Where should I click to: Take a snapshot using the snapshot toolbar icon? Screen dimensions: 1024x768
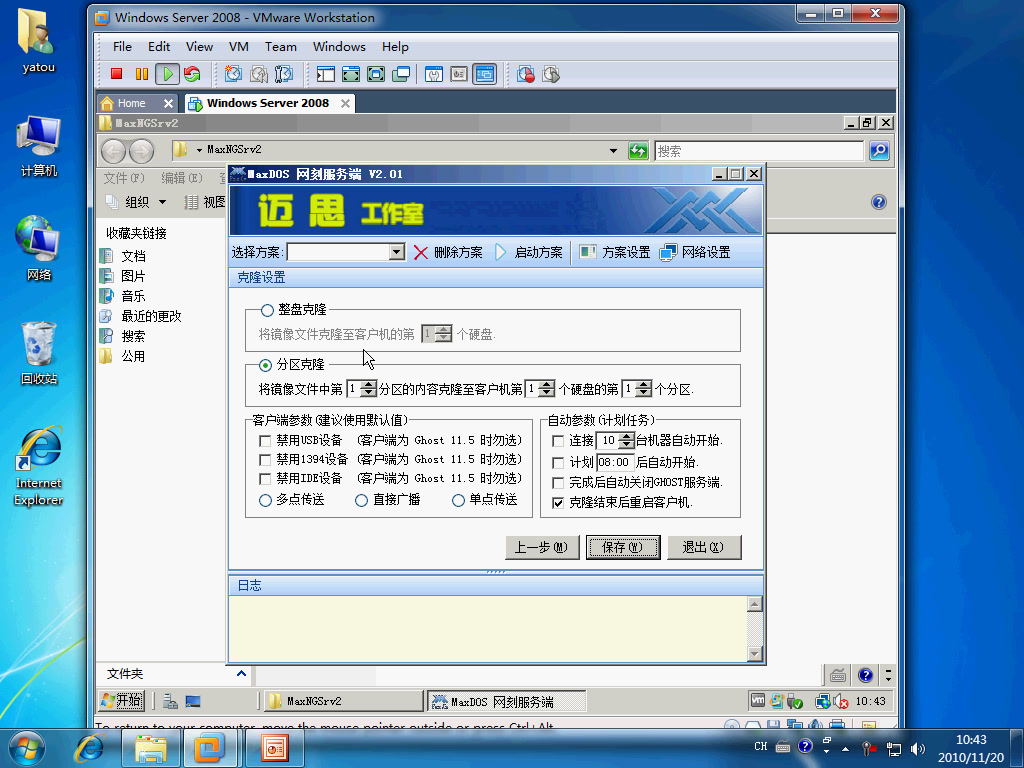pyautogui.click(x=232, y=74)
